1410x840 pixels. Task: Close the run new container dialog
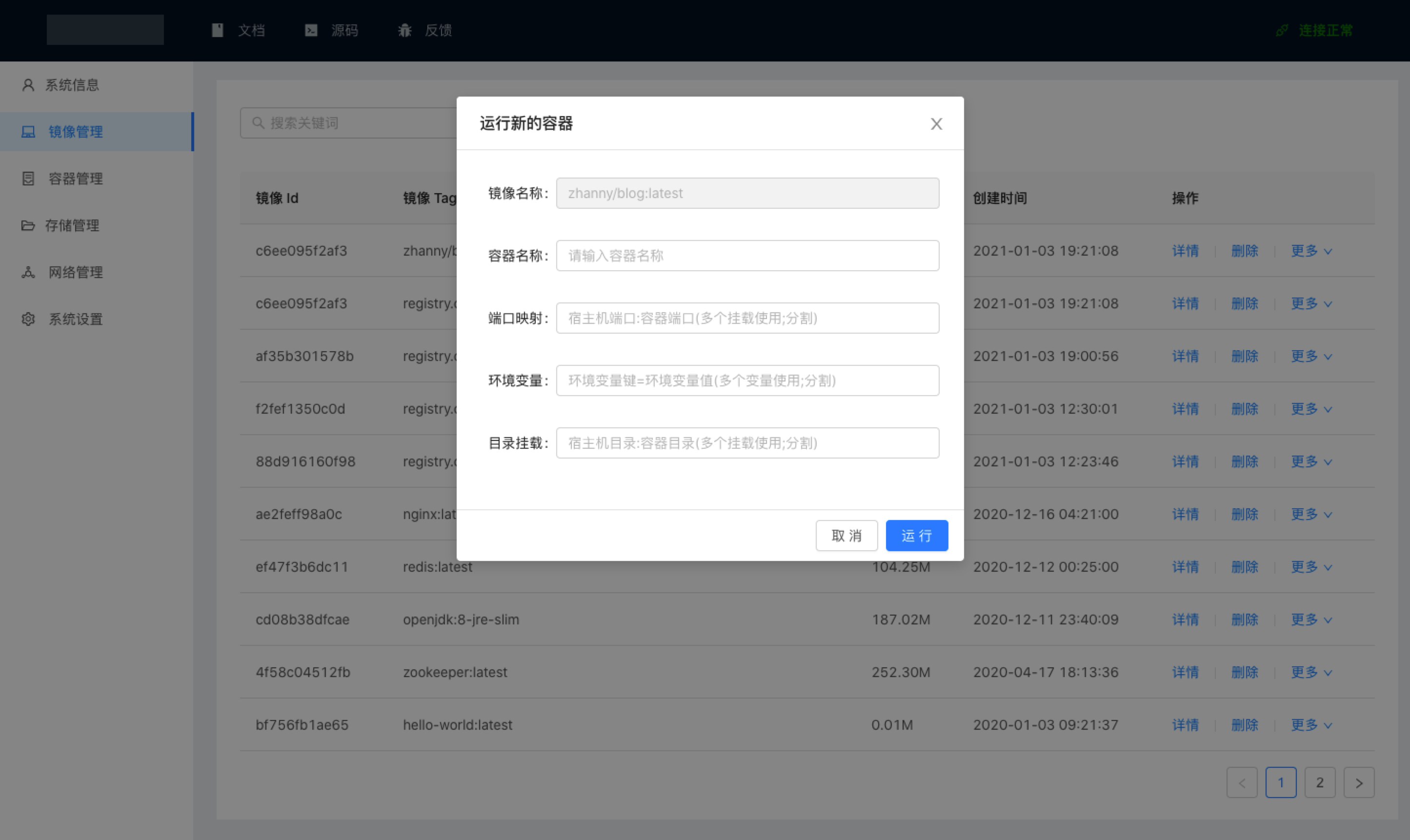[936, 124]
